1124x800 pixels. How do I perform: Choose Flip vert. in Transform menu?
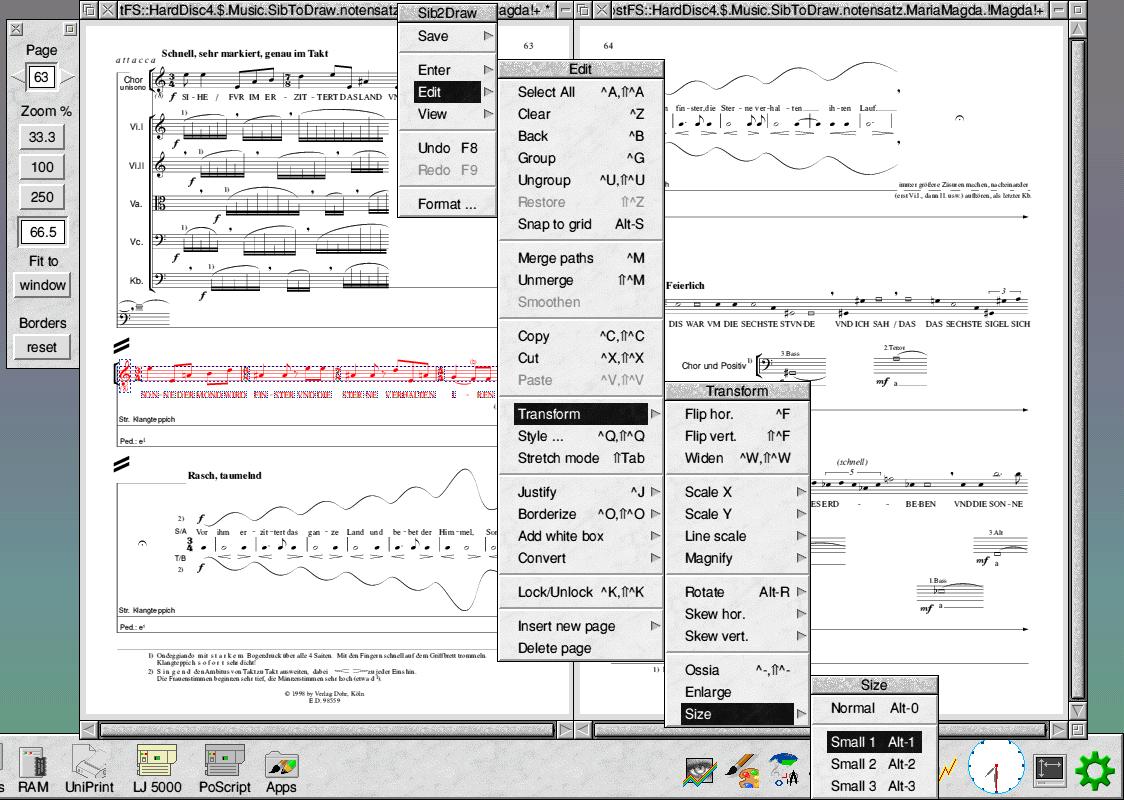[738, 436]
